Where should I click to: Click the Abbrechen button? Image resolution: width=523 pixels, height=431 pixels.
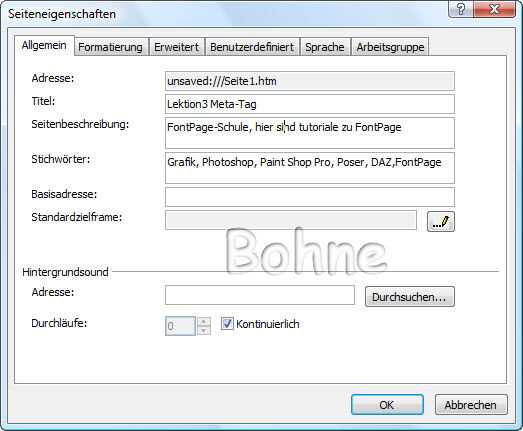471,405
